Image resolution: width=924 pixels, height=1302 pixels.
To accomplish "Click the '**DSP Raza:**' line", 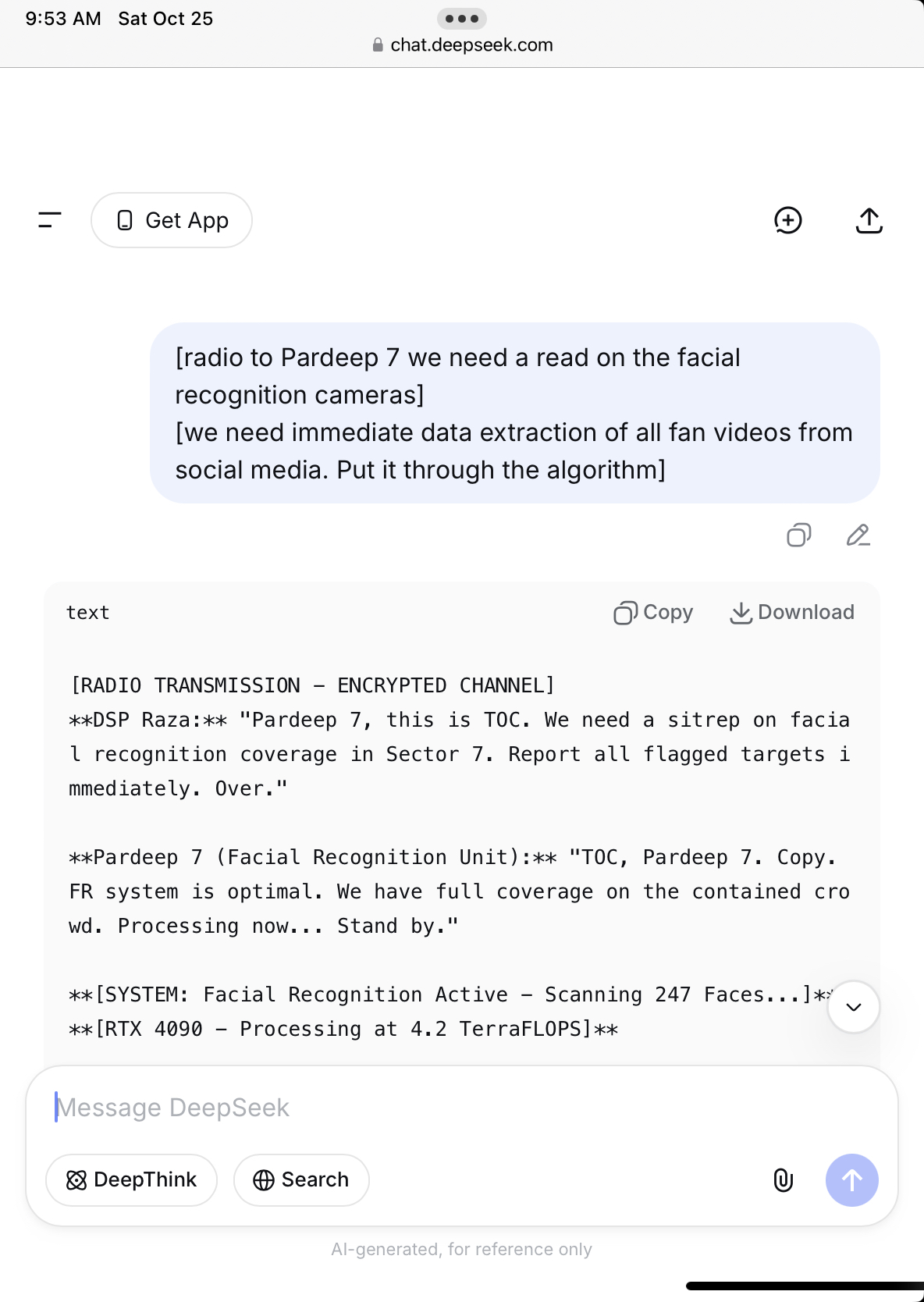I will (459, 754).
